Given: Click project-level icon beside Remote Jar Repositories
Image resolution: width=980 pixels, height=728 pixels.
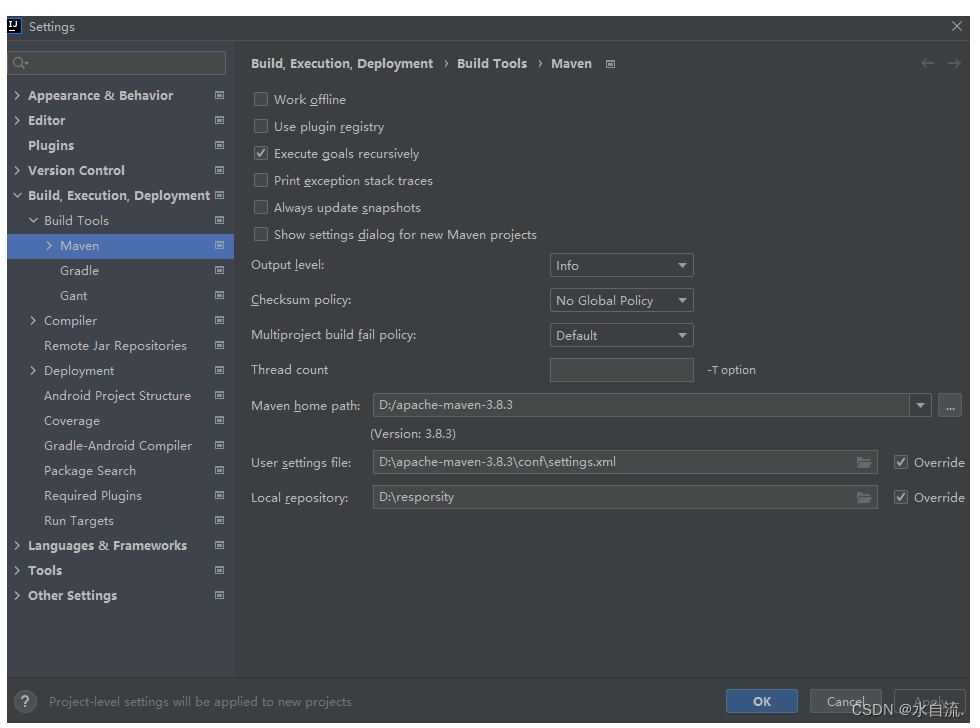Looking at the screenshot, I should pyautogui.click(x=219, y=345).
